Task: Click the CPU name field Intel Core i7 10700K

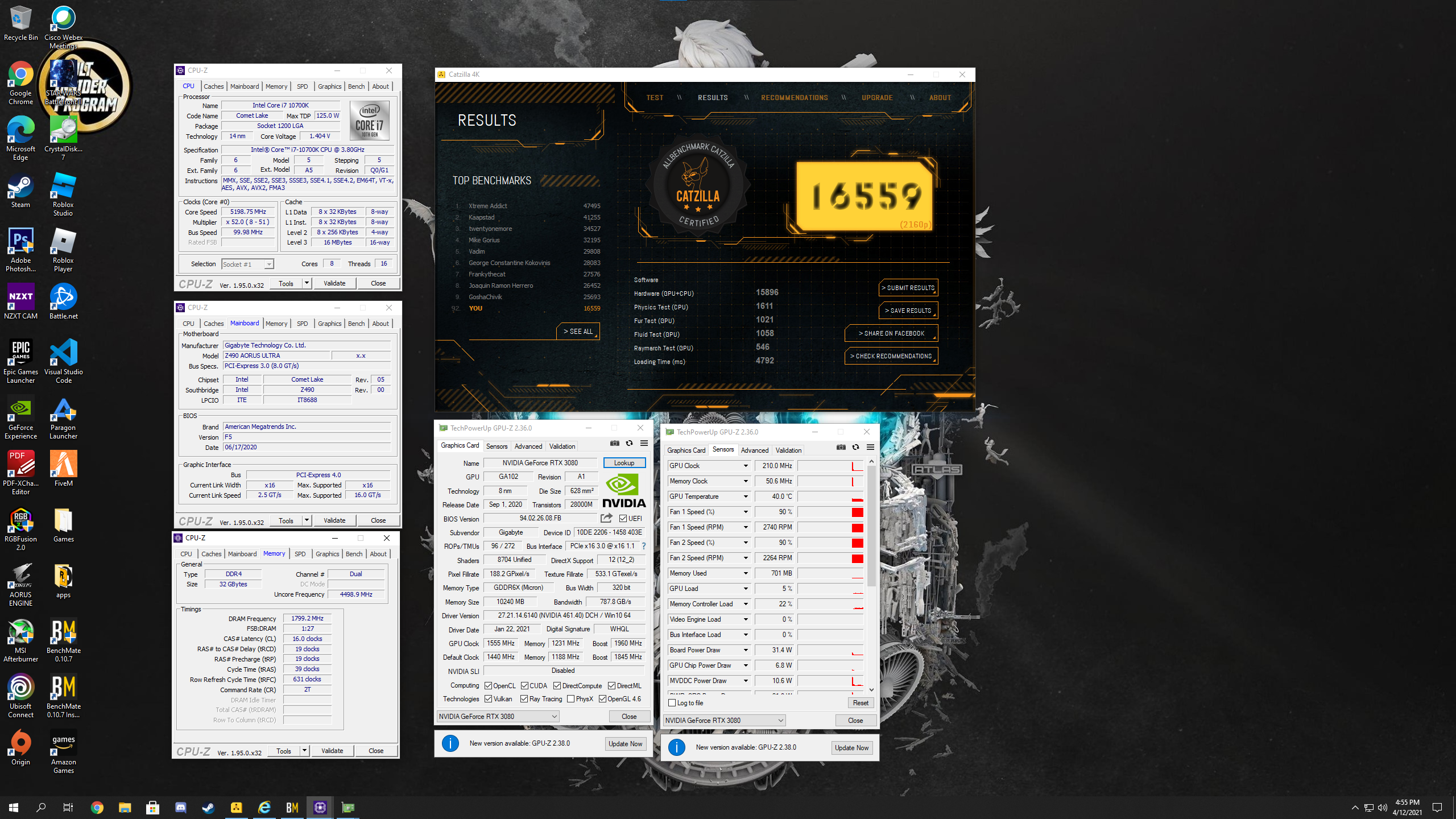Action: (280, 105)
